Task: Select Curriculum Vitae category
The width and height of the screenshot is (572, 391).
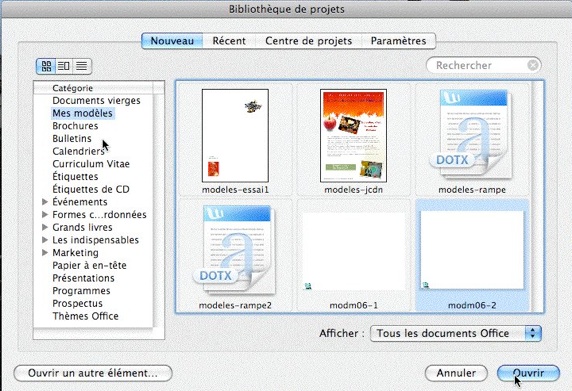Action: (91, 164)
